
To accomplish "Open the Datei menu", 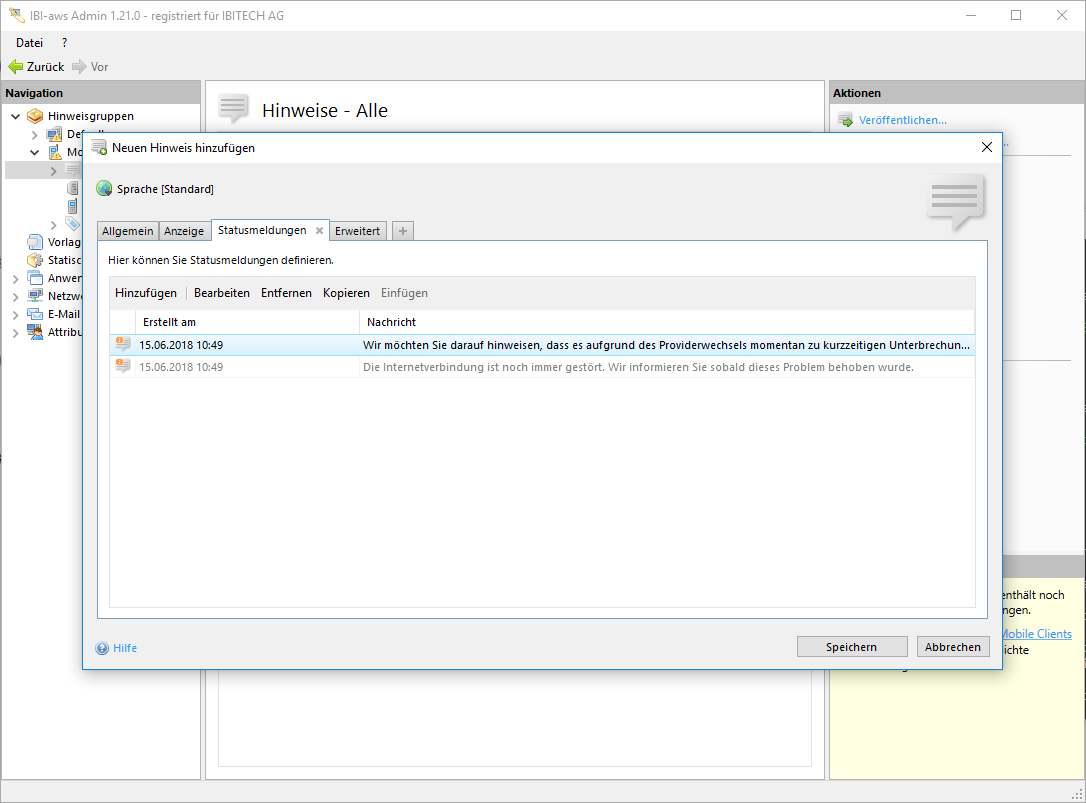I will [29, 43].
